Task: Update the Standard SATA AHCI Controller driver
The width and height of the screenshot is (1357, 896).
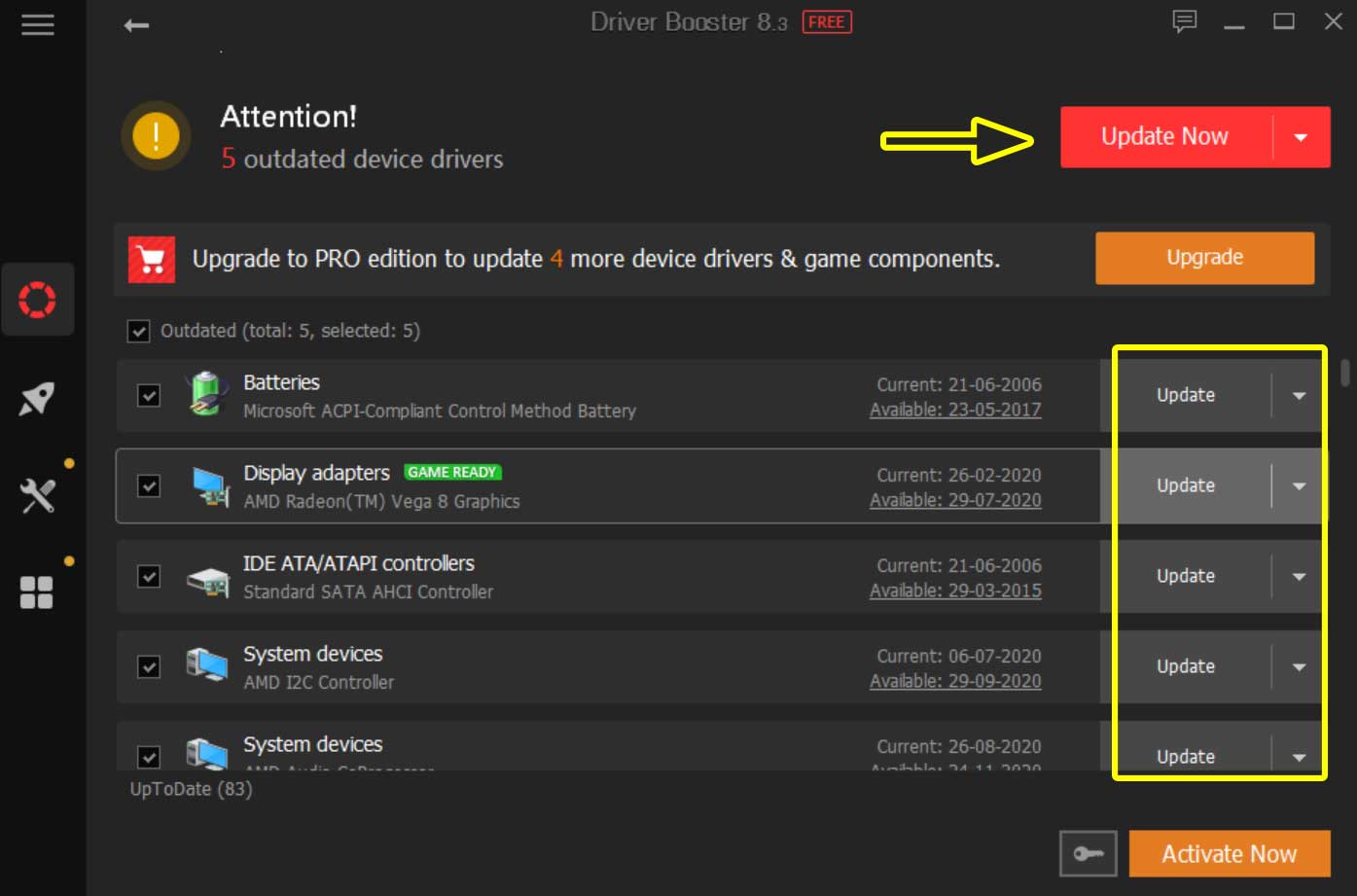Action: pos(1186,576)
